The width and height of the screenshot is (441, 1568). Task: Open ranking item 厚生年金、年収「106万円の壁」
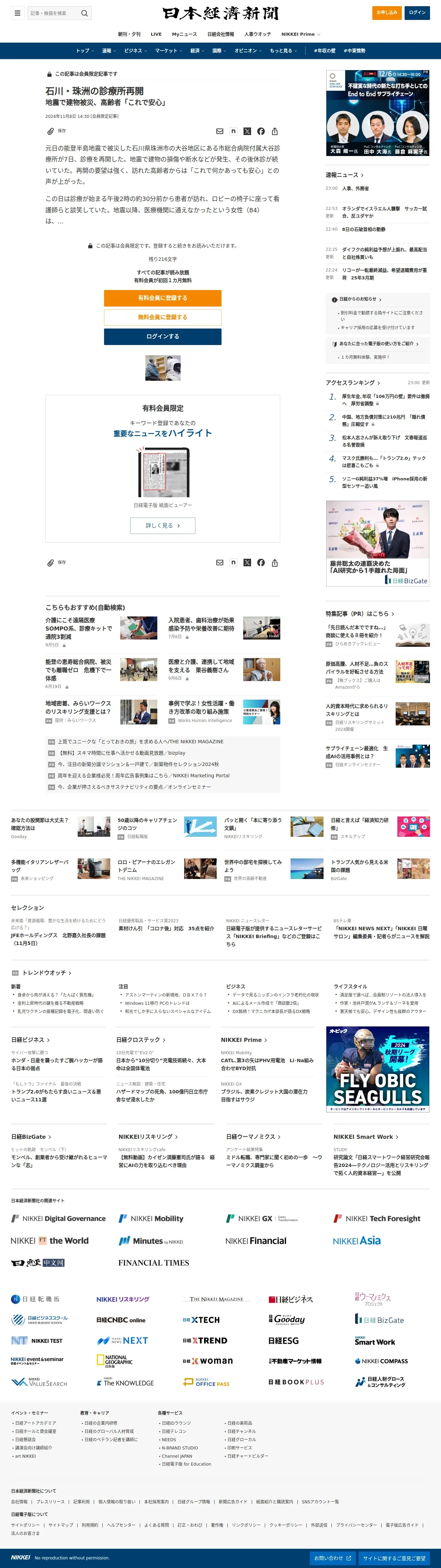tap(385, 400)
